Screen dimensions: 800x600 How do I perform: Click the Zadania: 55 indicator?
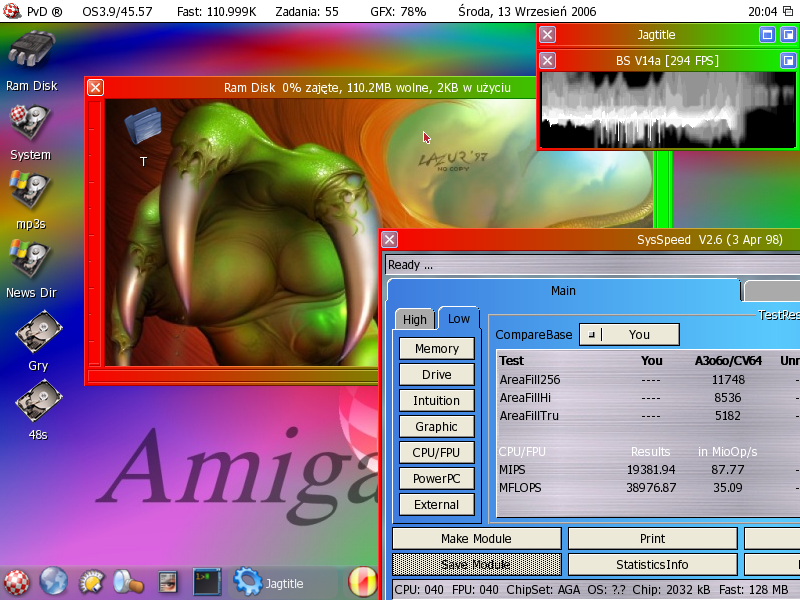[x=307, y=11]
